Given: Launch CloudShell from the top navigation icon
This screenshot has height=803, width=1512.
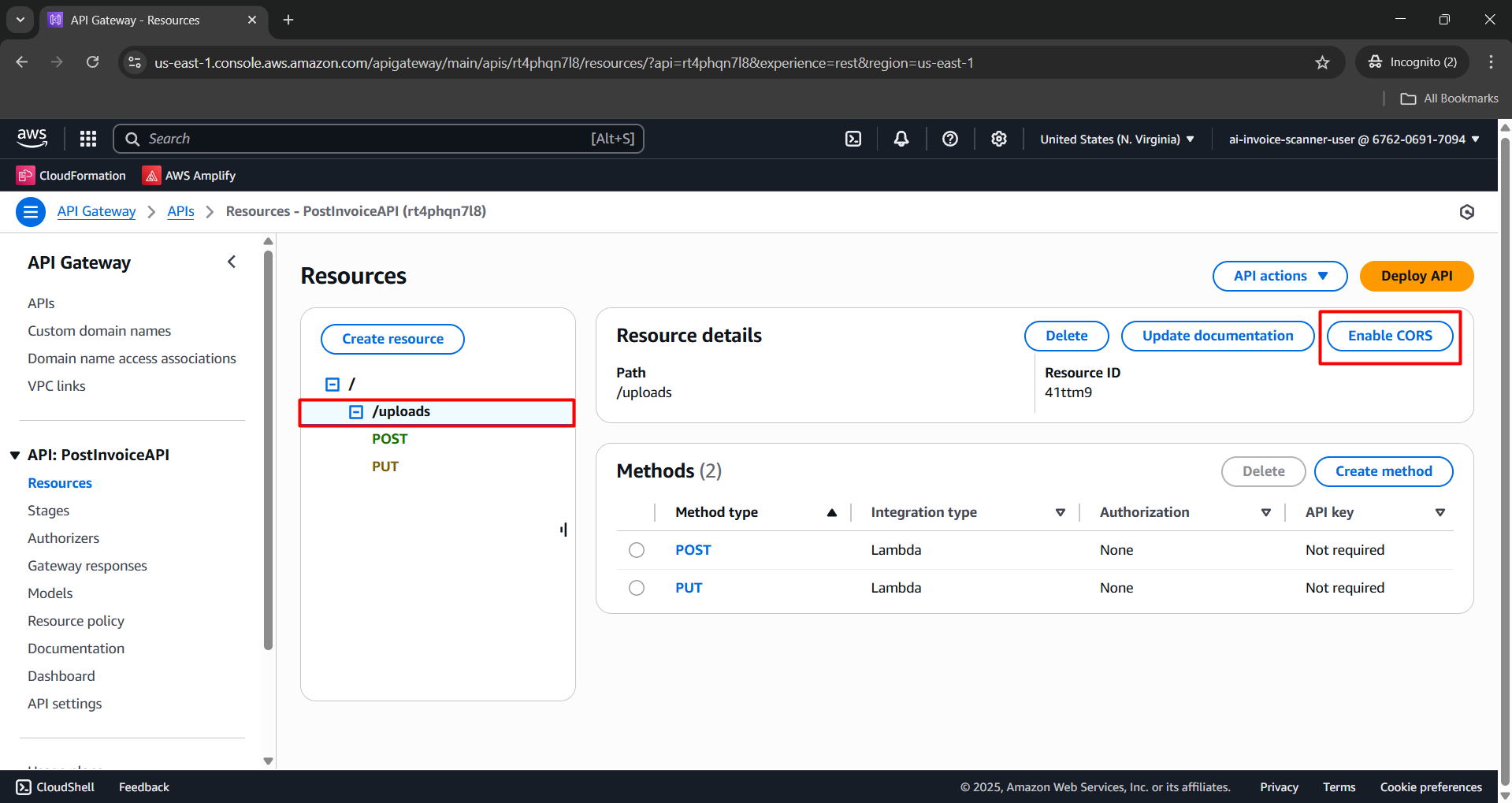Looking at the screenshot, I should pyautogui.click(x=853, y=139).
